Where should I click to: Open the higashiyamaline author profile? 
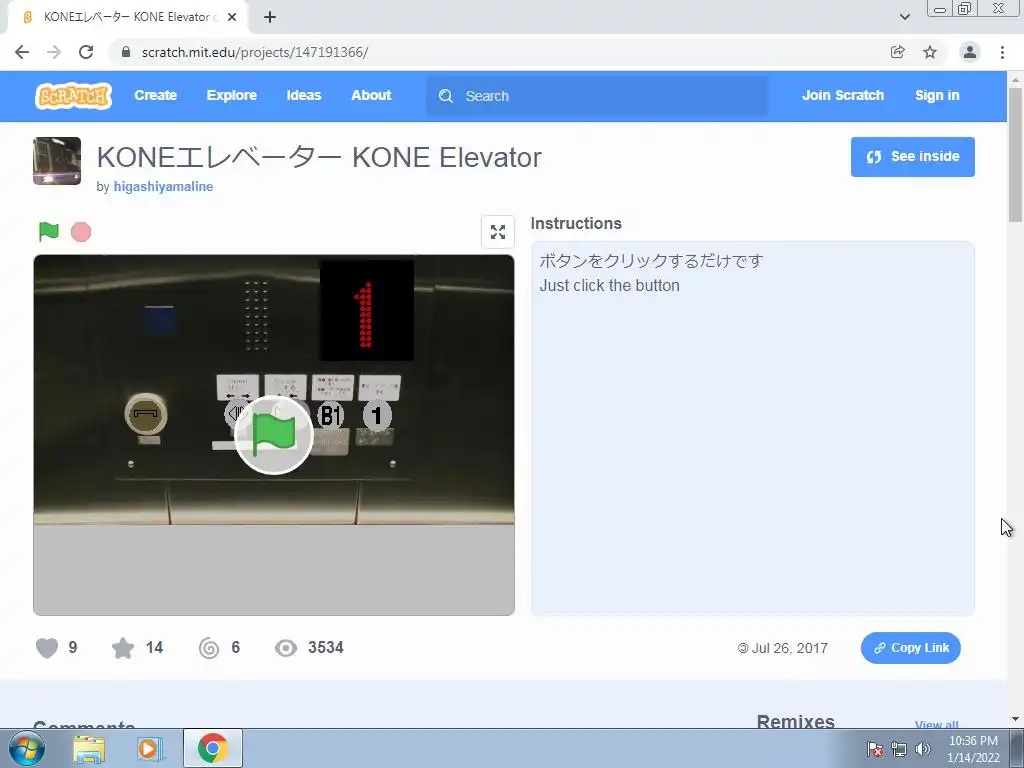163,186
